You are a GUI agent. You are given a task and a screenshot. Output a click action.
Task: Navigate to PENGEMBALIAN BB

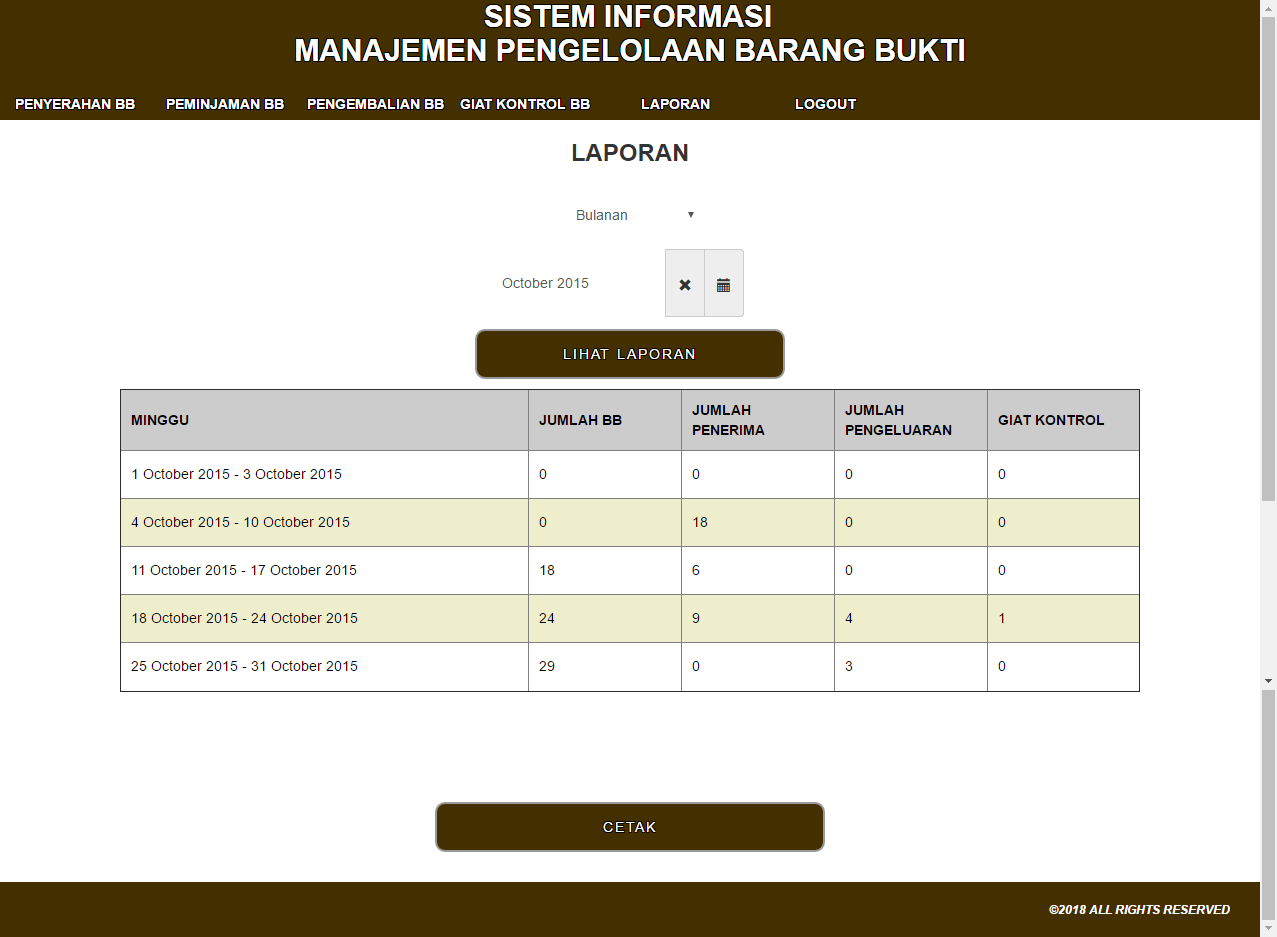[x=375, y=104]
